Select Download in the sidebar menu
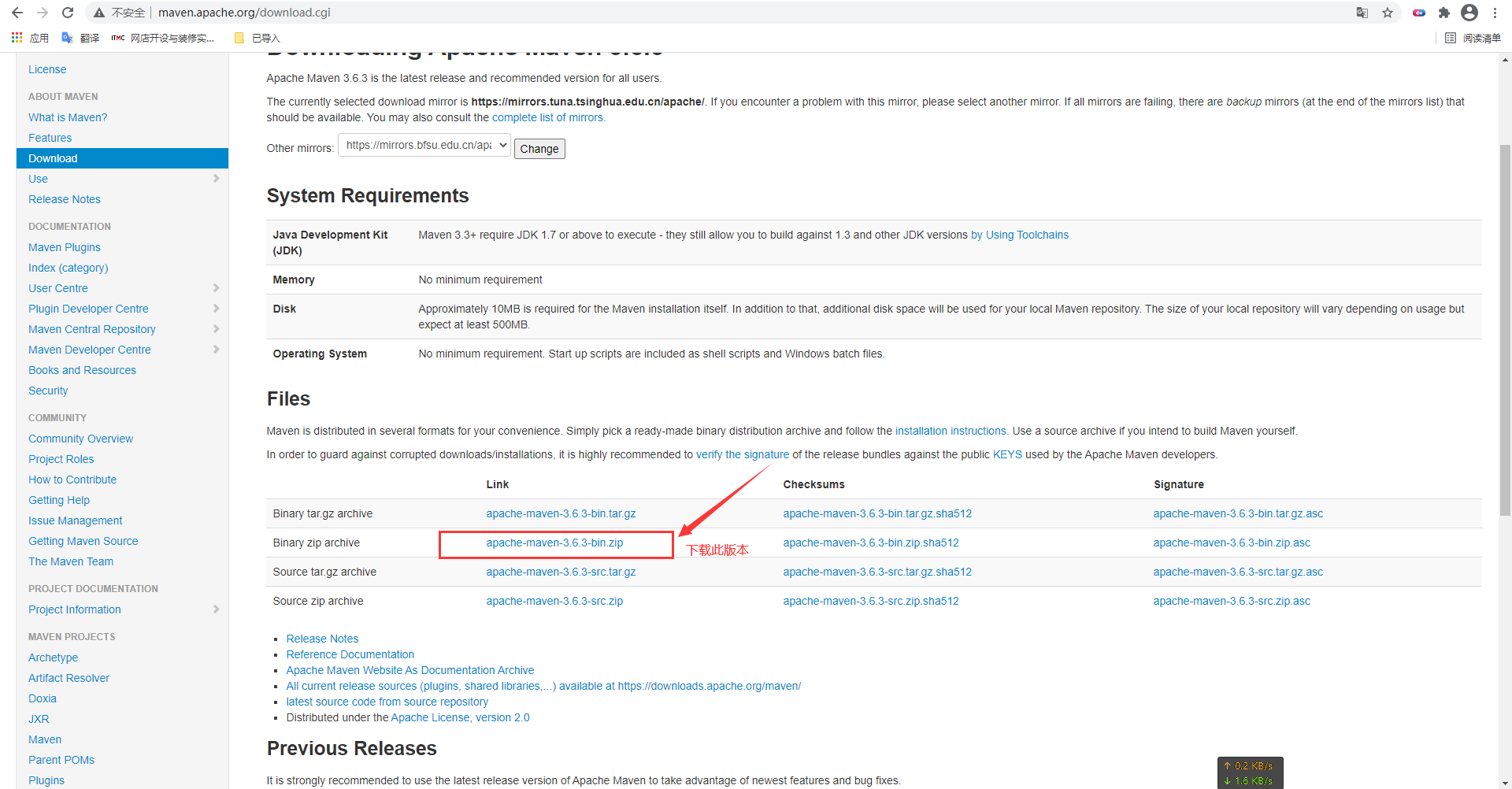1512x789 pixels. pyautogui.click(x=122, y=158)
